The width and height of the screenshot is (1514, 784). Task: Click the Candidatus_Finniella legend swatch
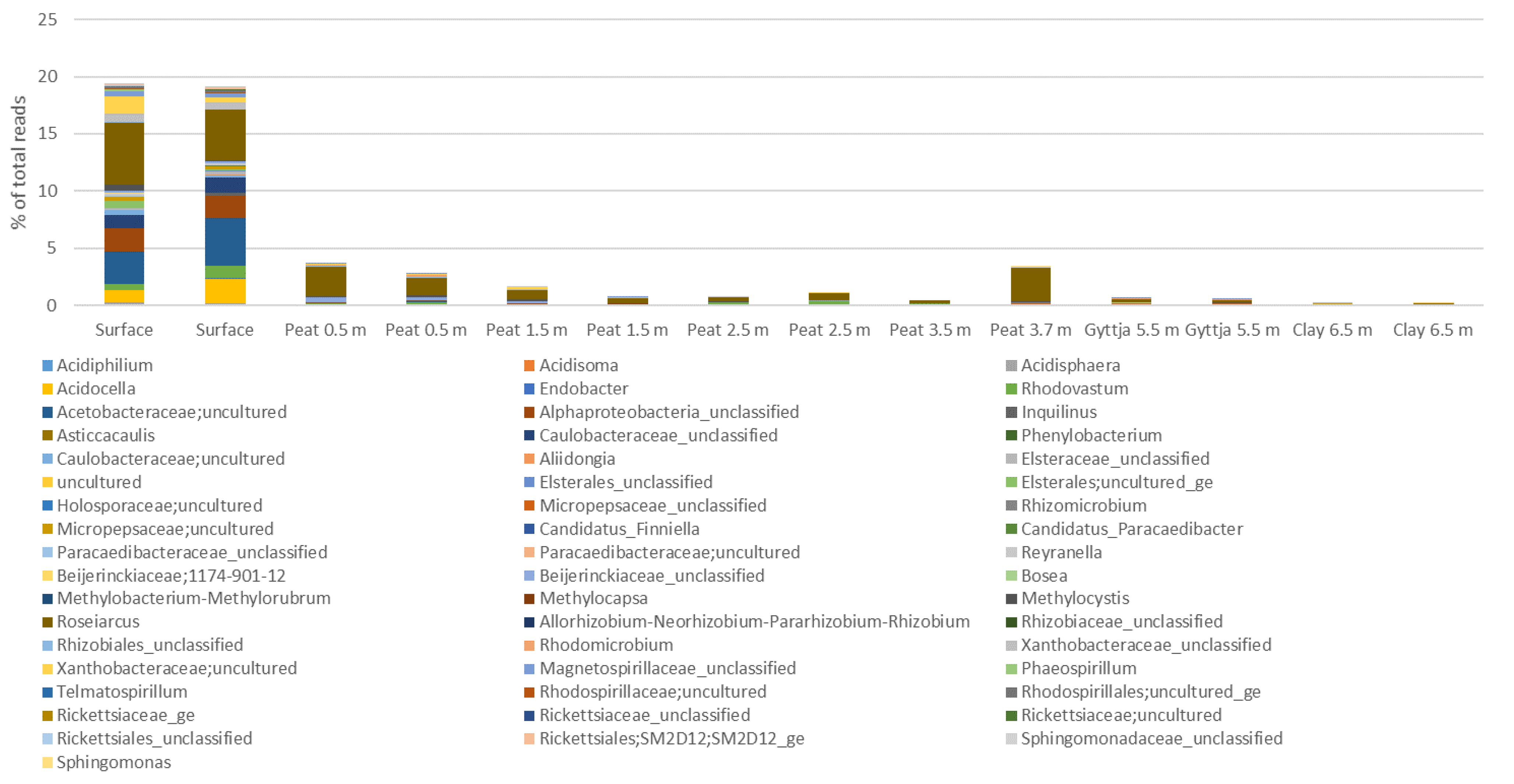coord(529,529)
